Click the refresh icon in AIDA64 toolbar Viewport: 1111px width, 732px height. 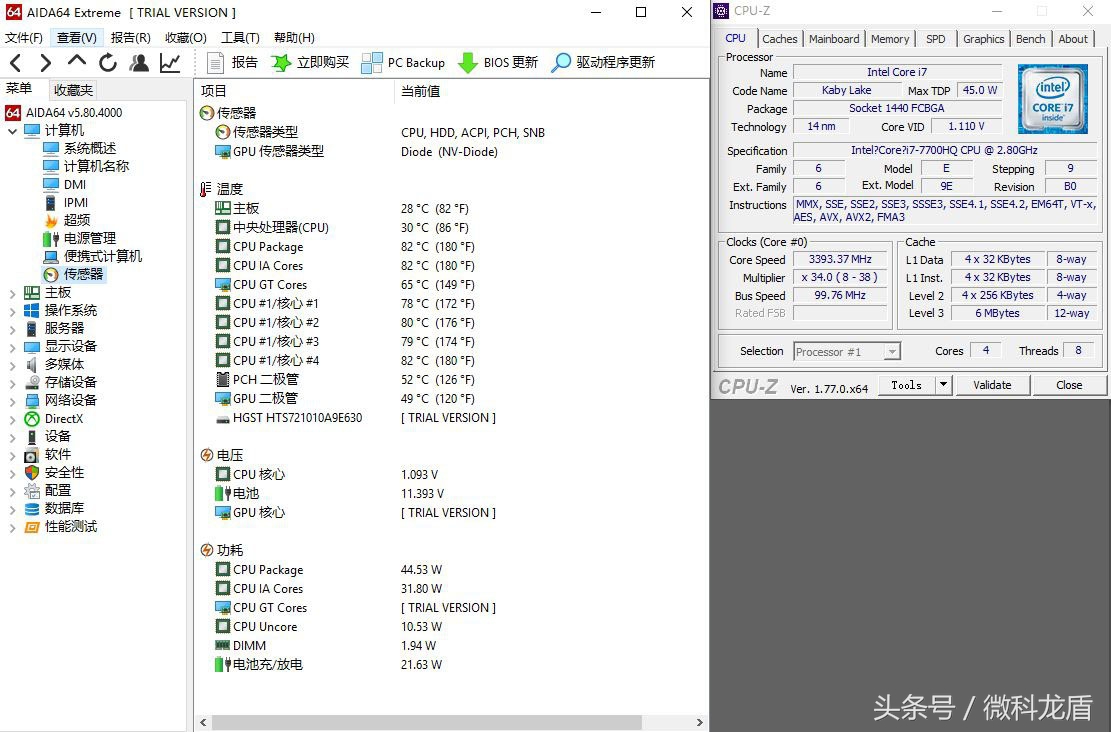tap(108, 62)
